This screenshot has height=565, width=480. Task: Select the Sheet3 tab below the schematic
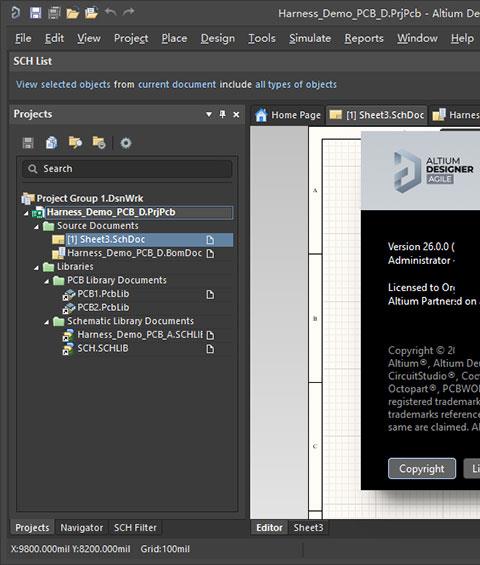point(308,528)
